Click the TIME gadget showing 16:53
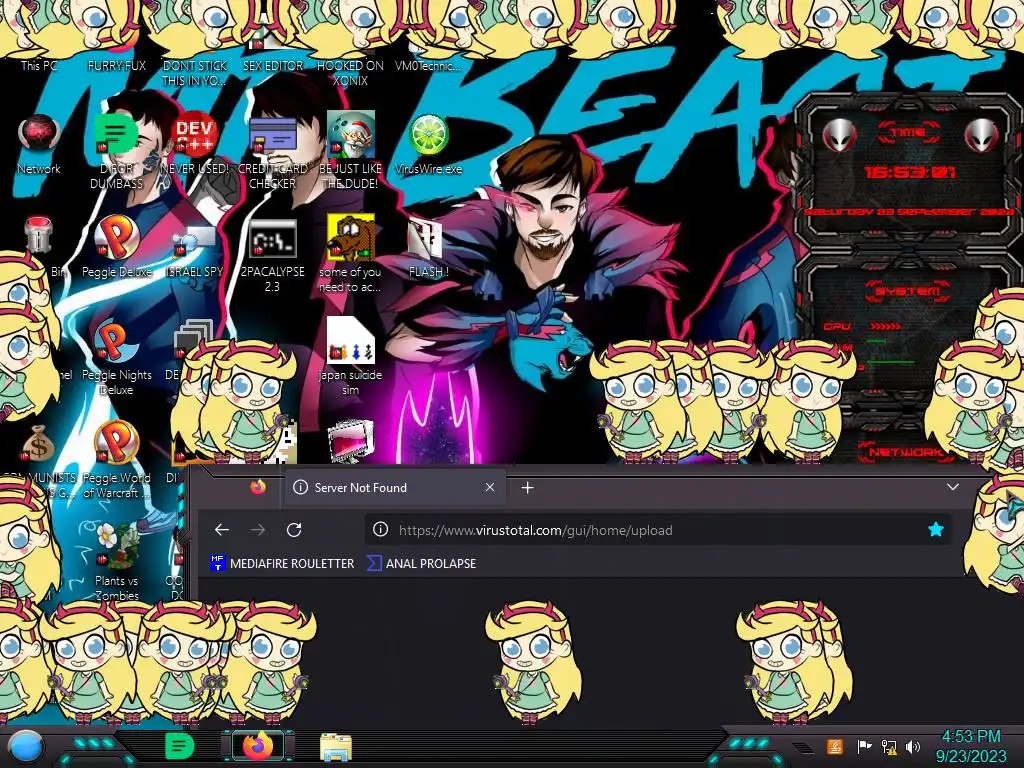The height and width of the screenshot is (768, 1024). (910, 172)
